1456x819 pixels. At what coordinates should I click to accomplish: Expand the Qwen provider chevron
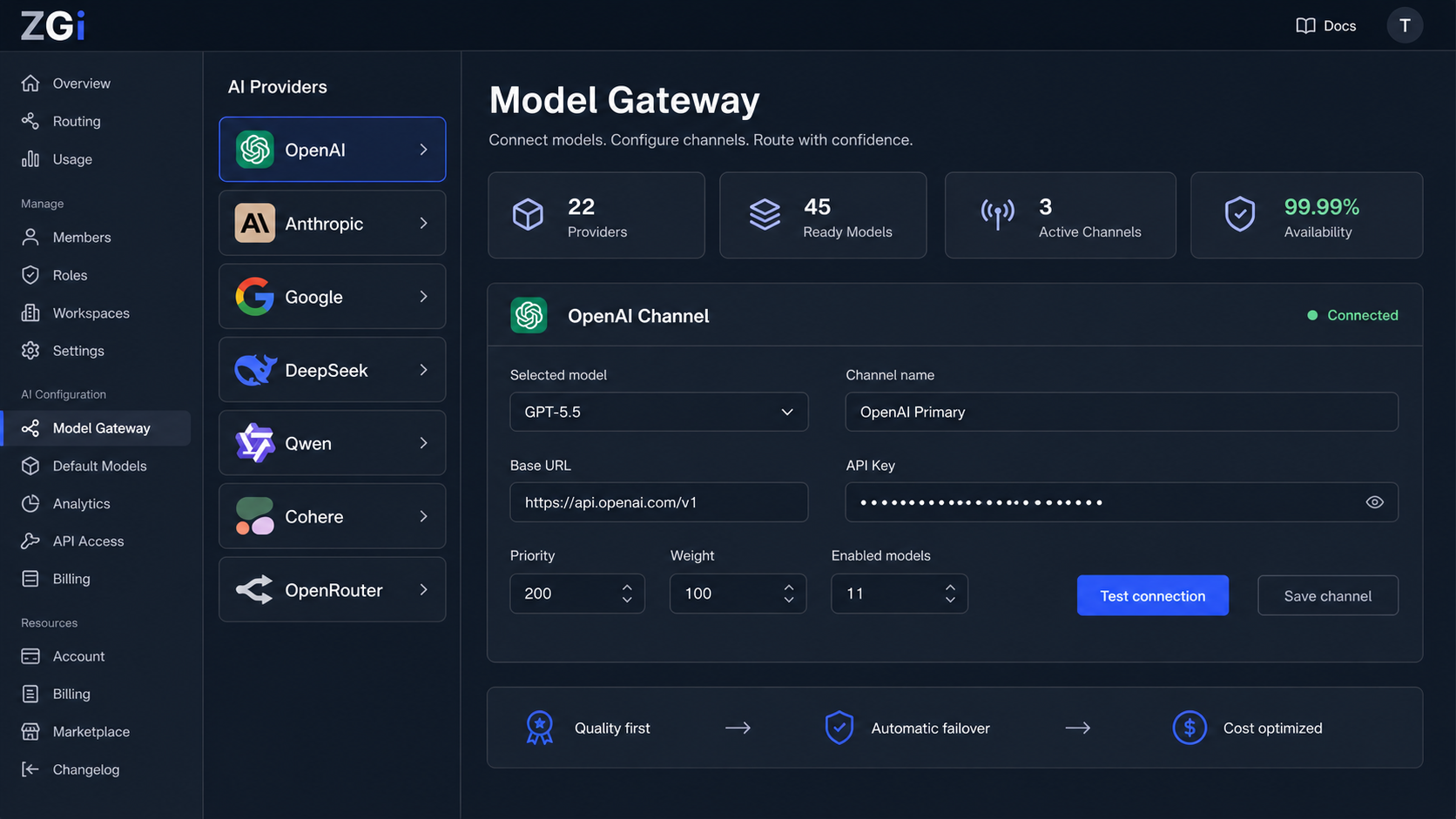point(424,443)
